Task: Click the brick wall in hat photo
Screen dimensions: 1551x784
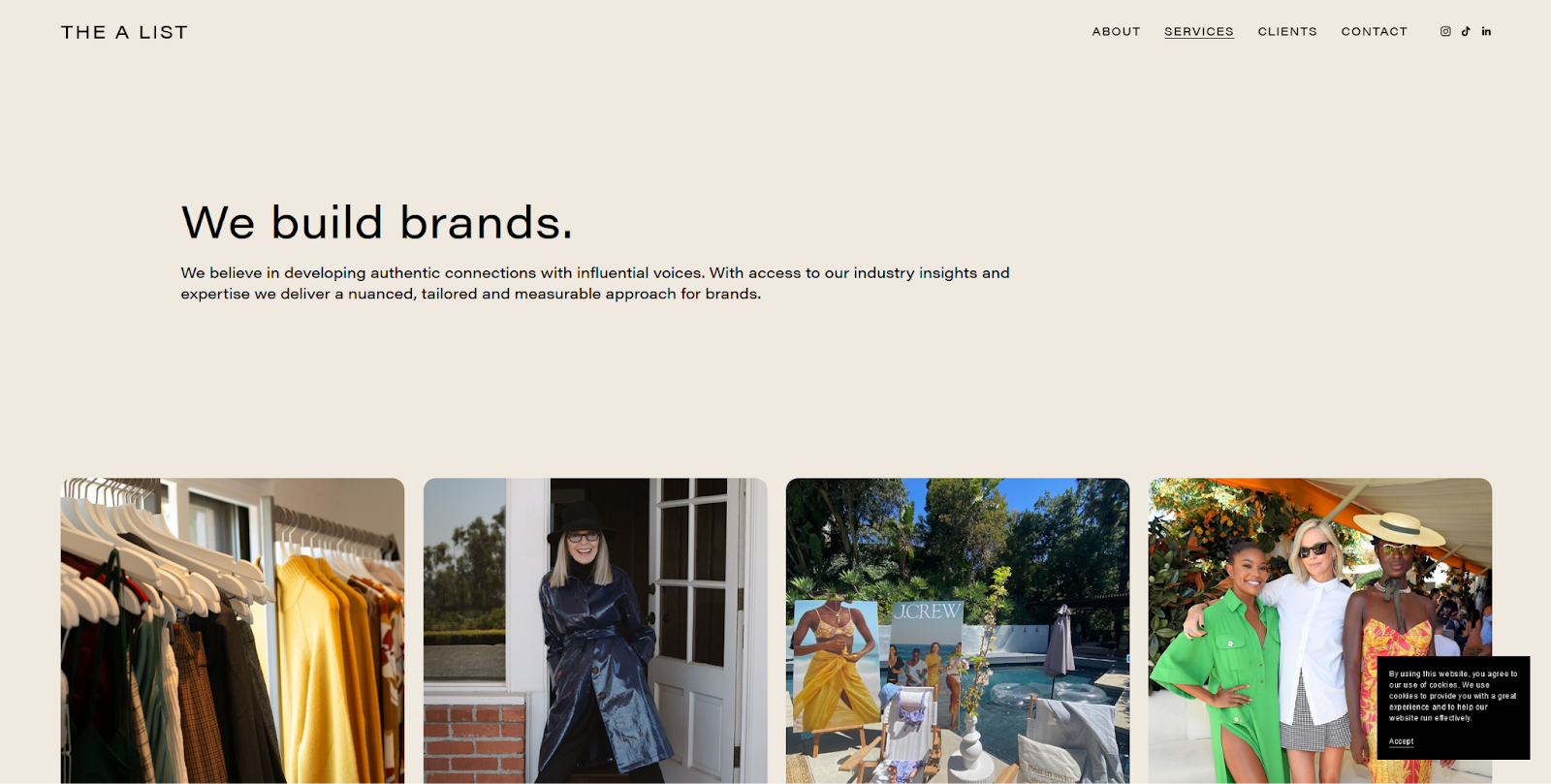Action: (x=474, y=743)
